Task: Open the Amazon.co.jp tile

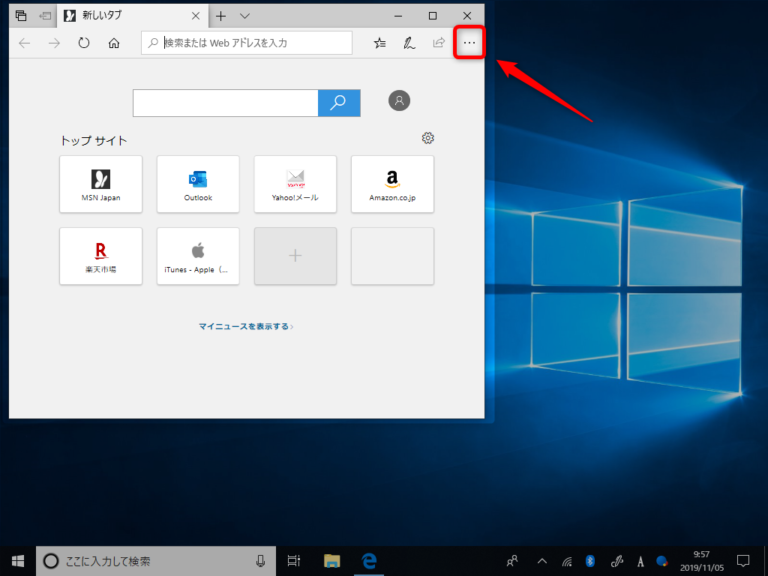Action: (392, 184)
